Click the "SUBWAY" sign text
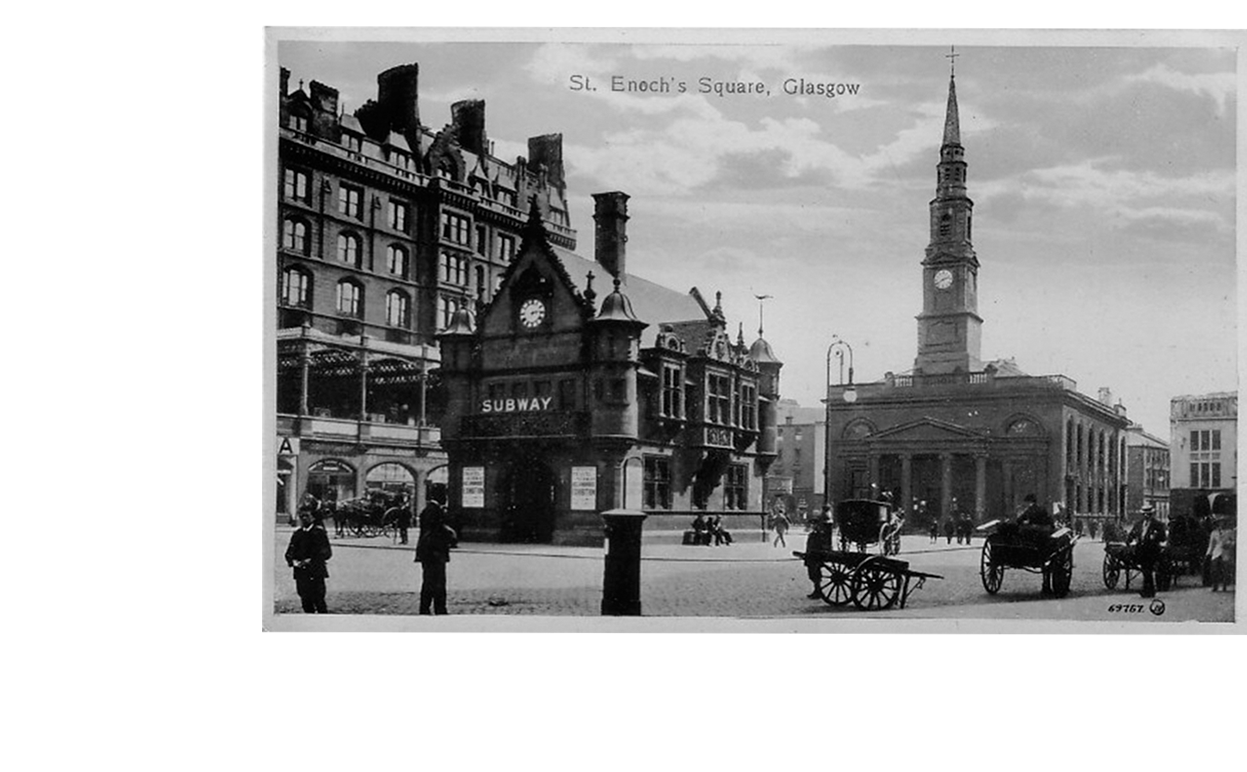The image size is (1247, 772). 516,405
